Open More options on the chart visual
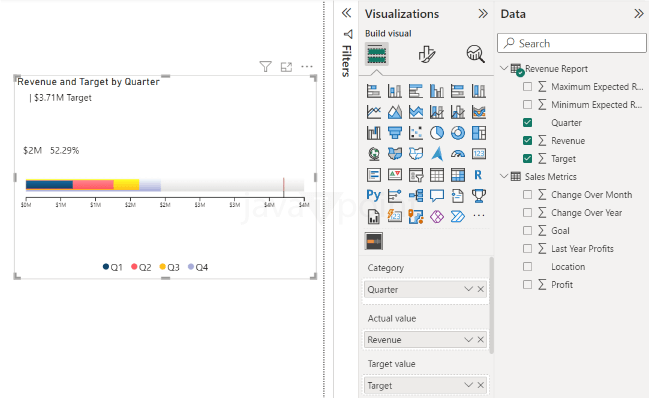 click(307, 67)
